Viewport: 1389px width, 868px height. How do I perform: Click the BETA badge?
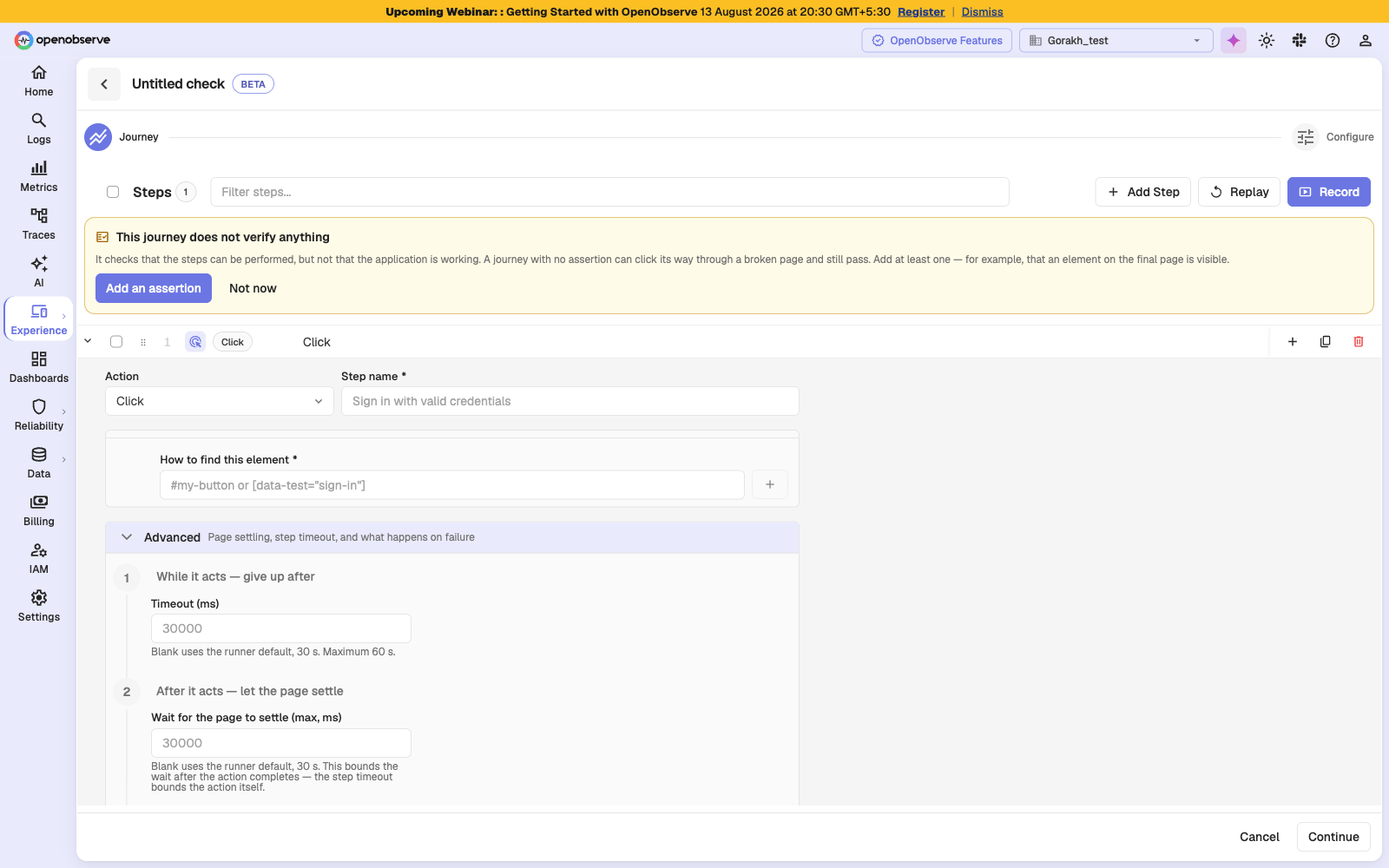tap(253, 84)
